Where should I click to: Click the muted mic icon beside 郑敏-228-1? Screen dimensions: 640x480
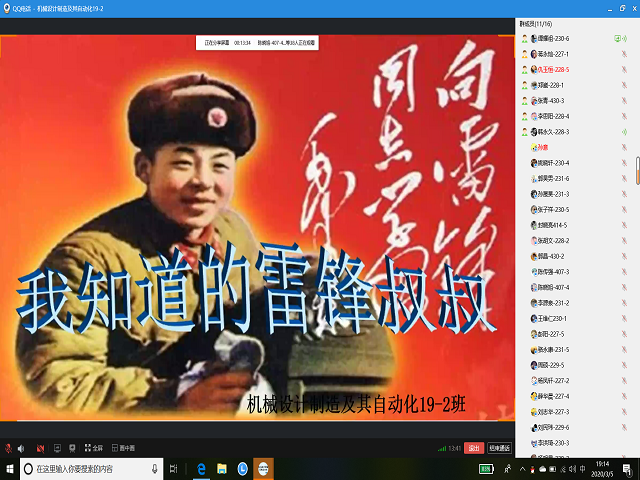coord(624,86)
